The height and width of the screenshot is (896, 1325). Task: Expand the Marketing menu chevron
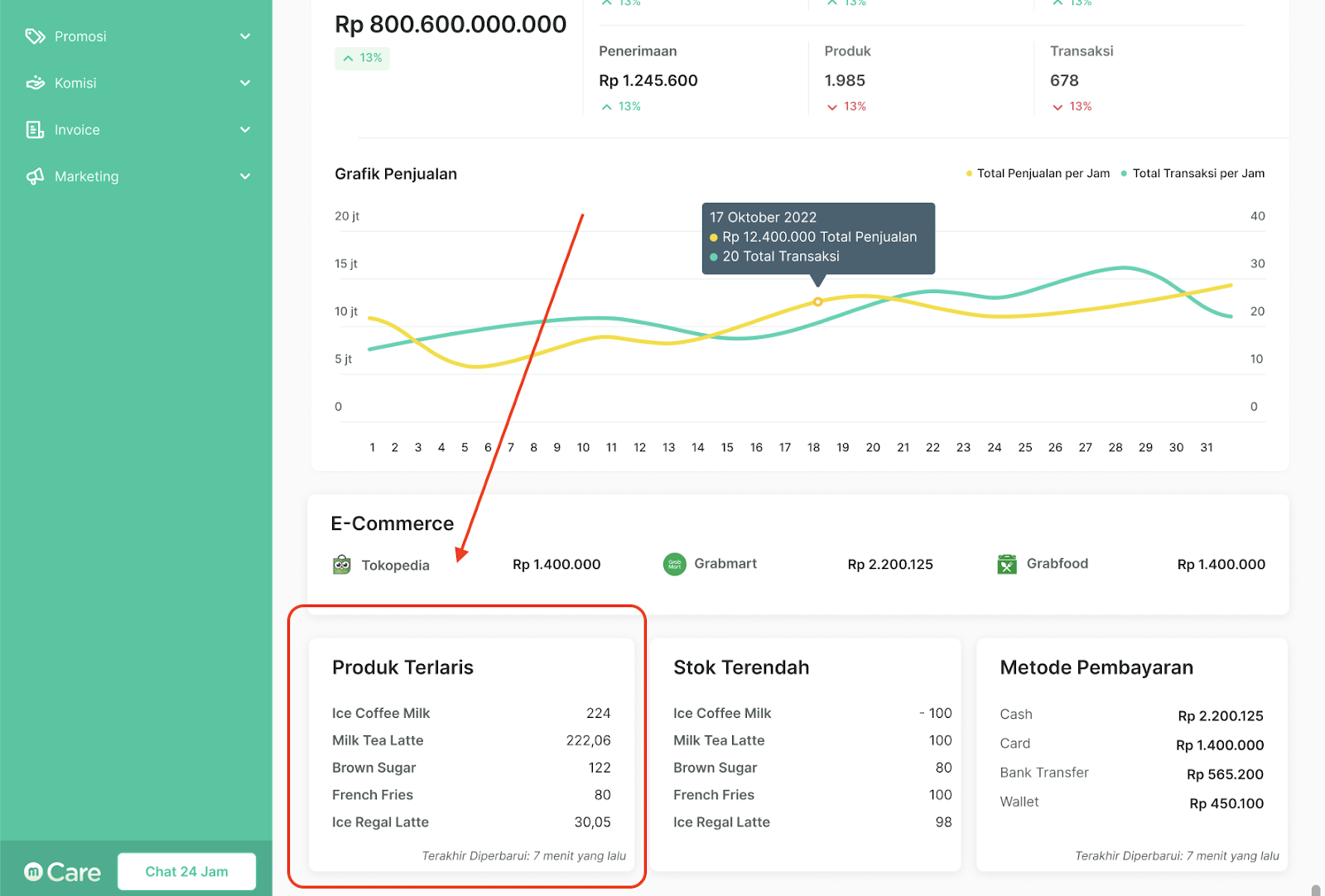click(245, 176)
